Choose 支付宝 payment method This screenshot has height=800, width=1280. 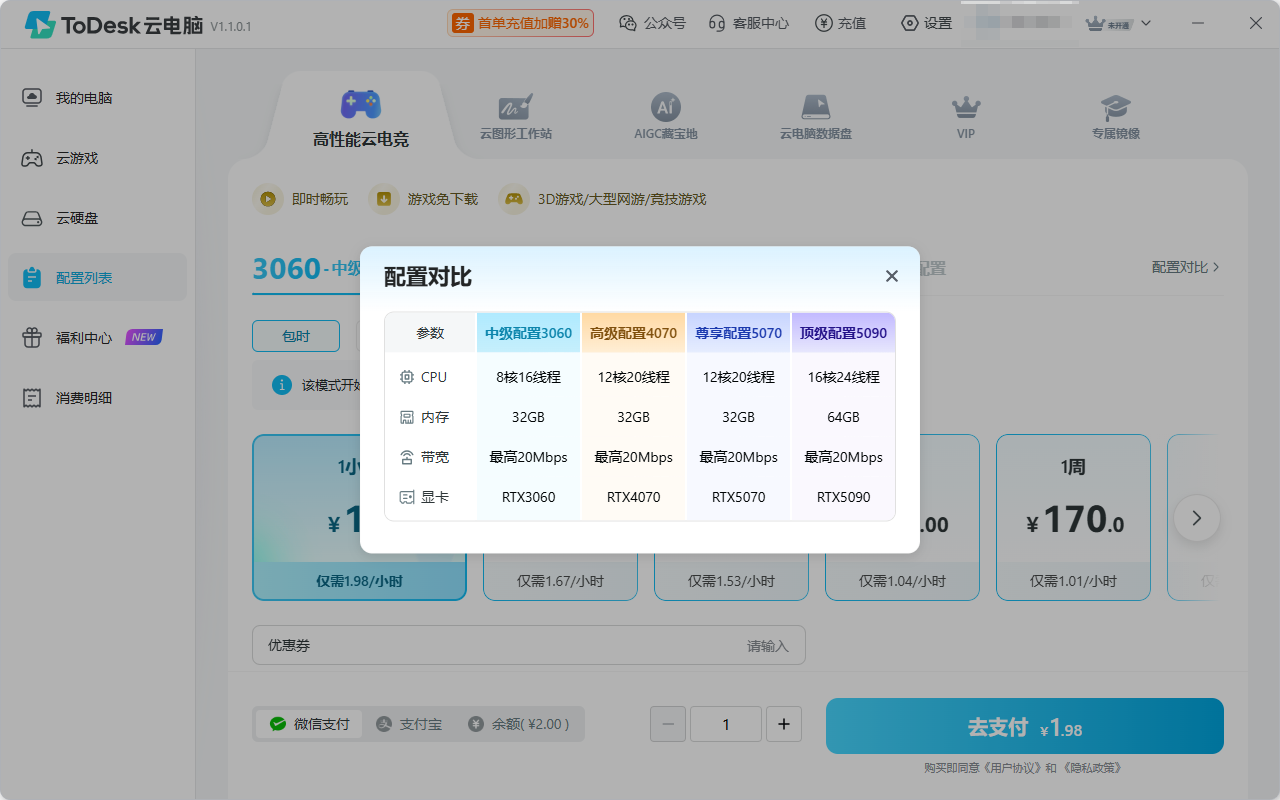click(x=408, y=724)
